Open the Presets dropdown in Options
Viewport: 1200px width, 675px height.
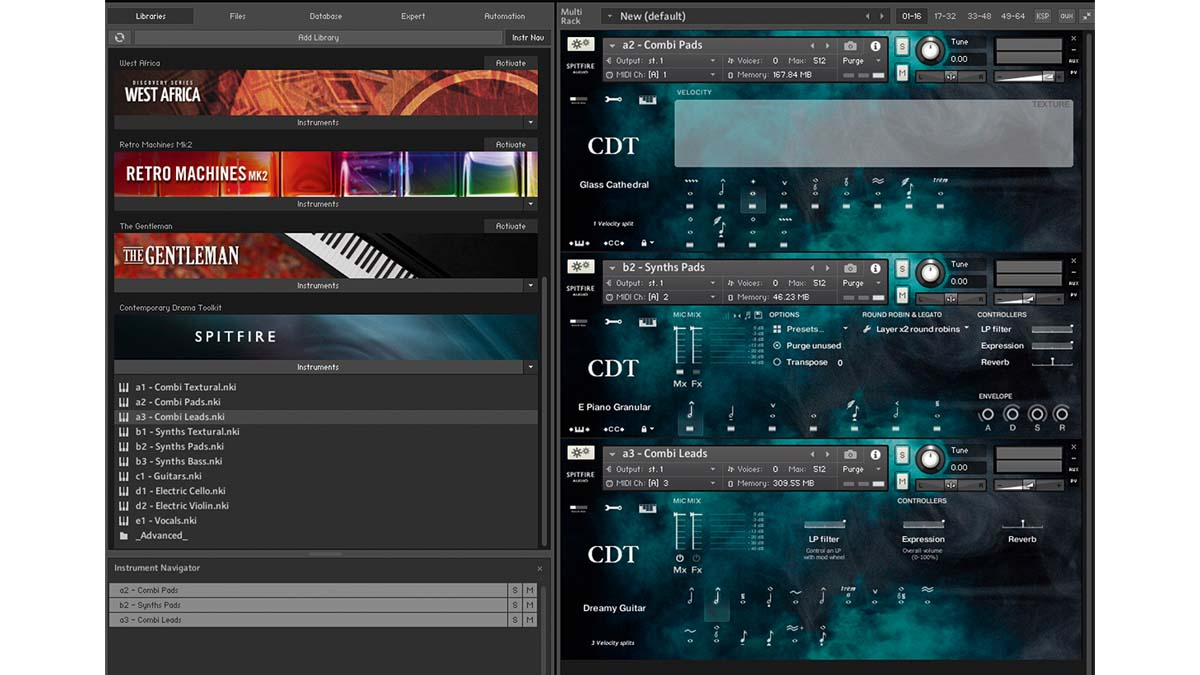810,329
